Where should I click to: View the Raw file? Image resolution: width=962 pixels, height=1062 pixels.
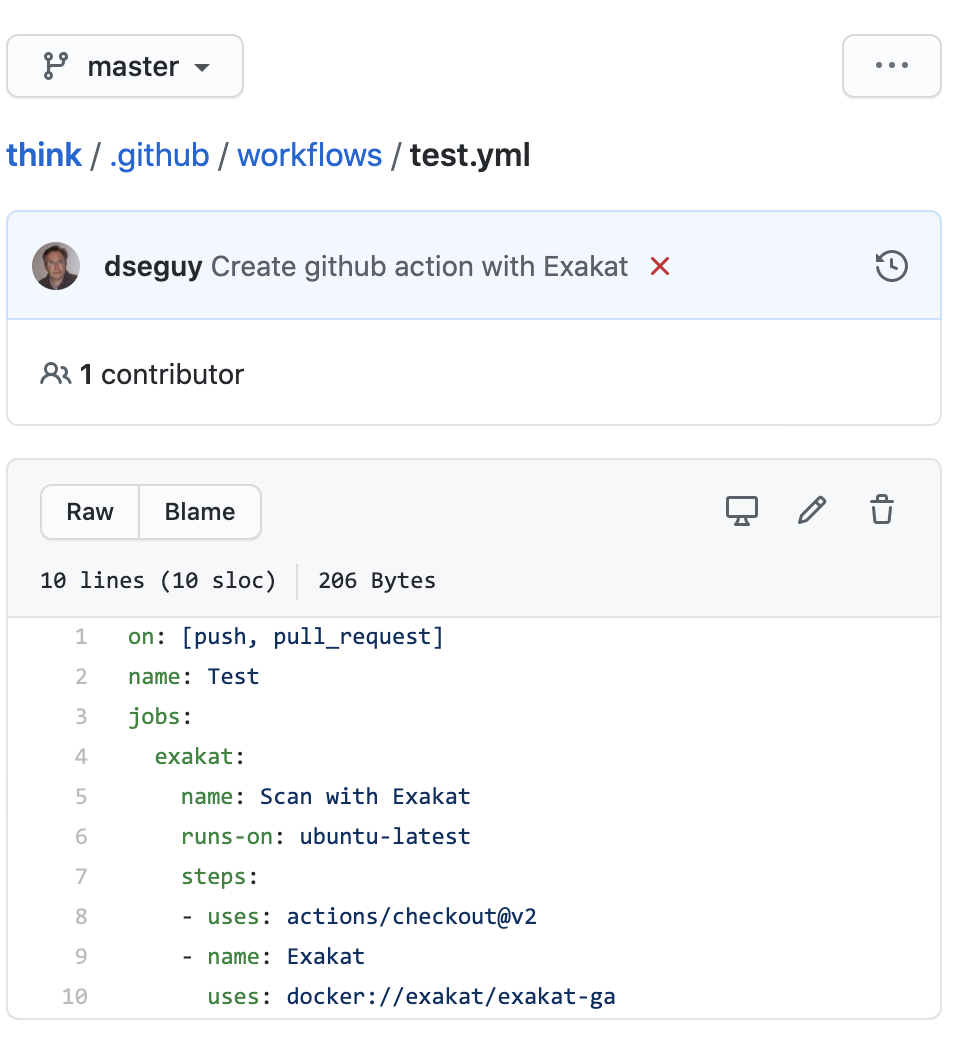pos(90,512)
